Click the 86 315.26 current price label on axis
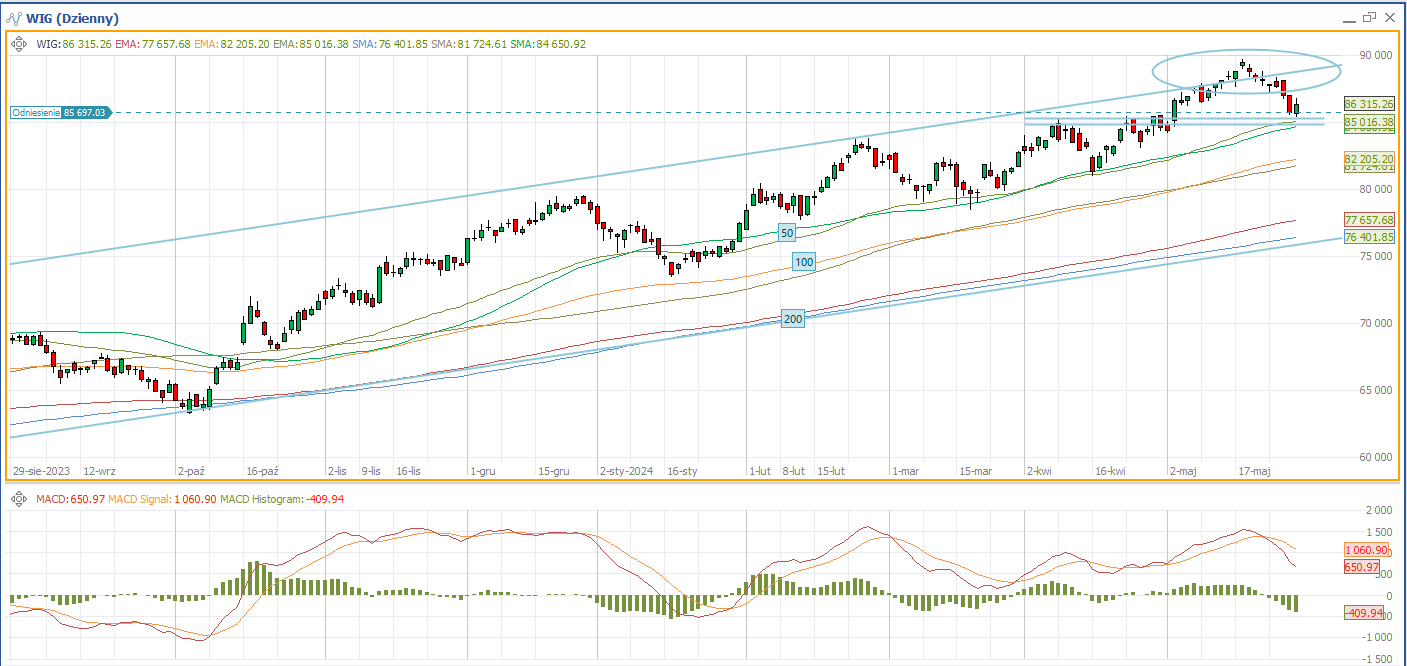Viewport: 1407px width, 666px height. (1369, 104)
